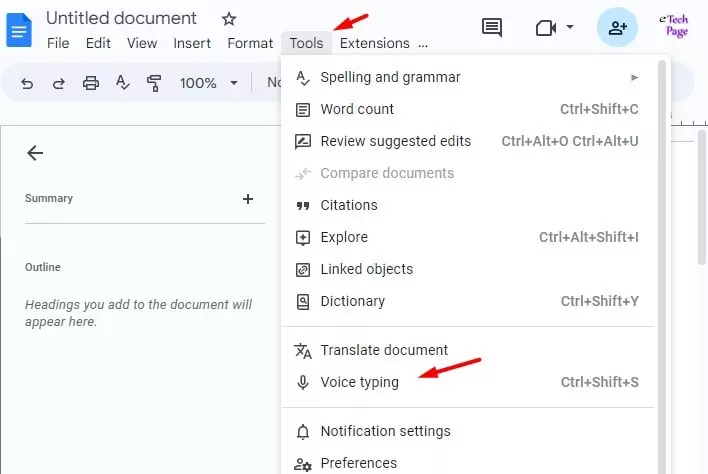This screenshot has width=708, height=474.
Task: Click the undo arrow icon
Action: (x=27, y=83)
